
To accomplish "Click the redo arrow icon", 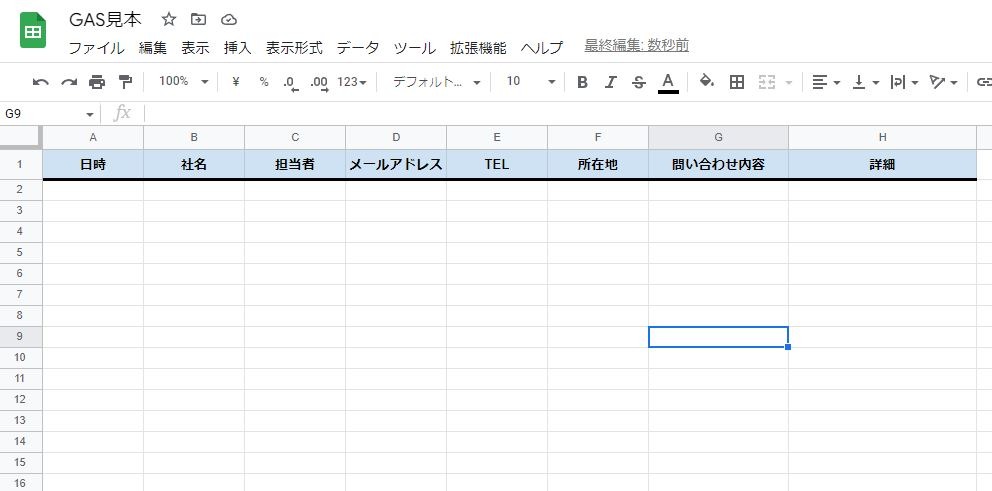I will click(x=69, y=82).
